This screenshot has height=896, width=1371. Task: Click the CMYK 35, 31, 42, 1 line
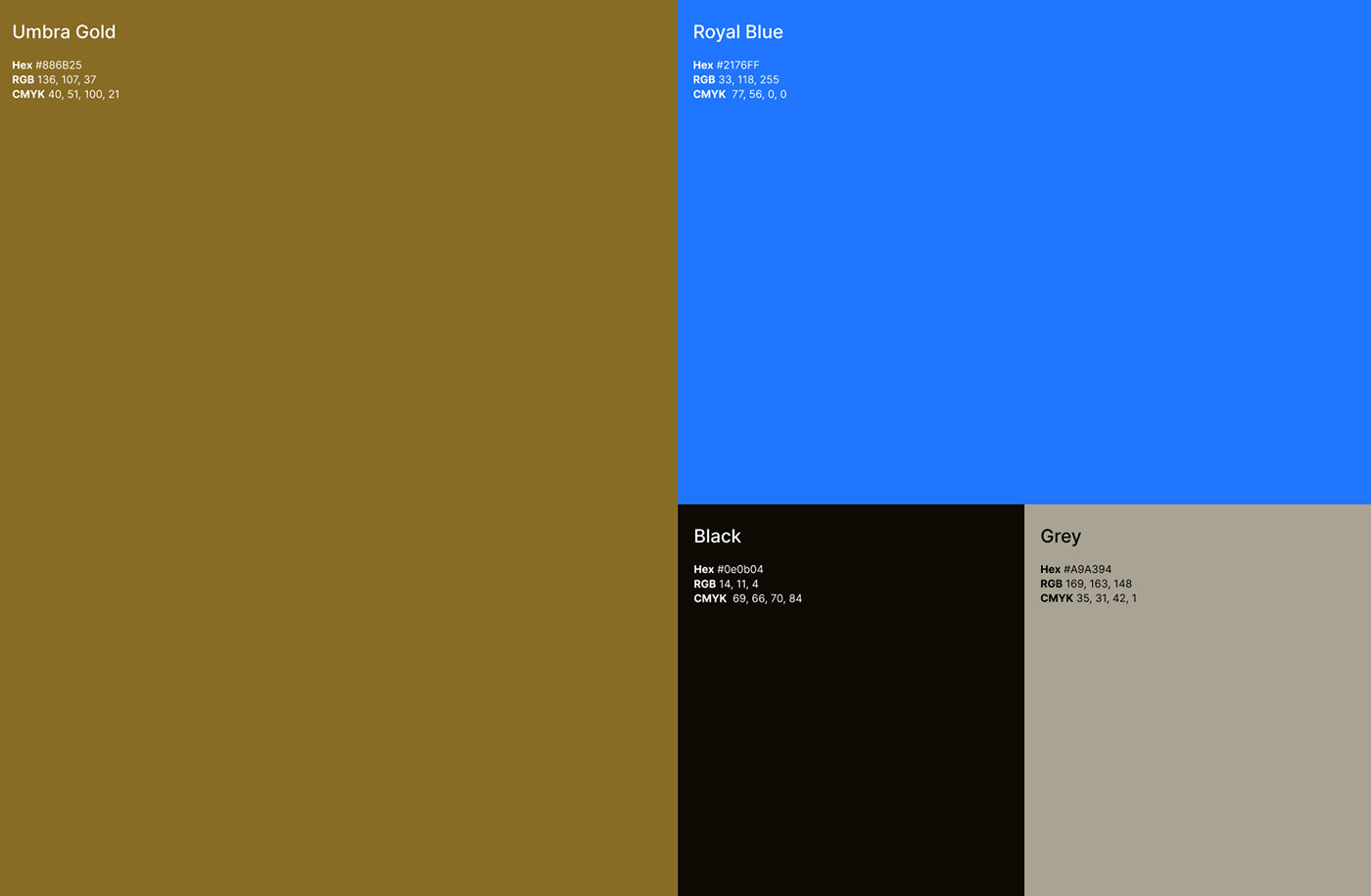click(1088, 599)
